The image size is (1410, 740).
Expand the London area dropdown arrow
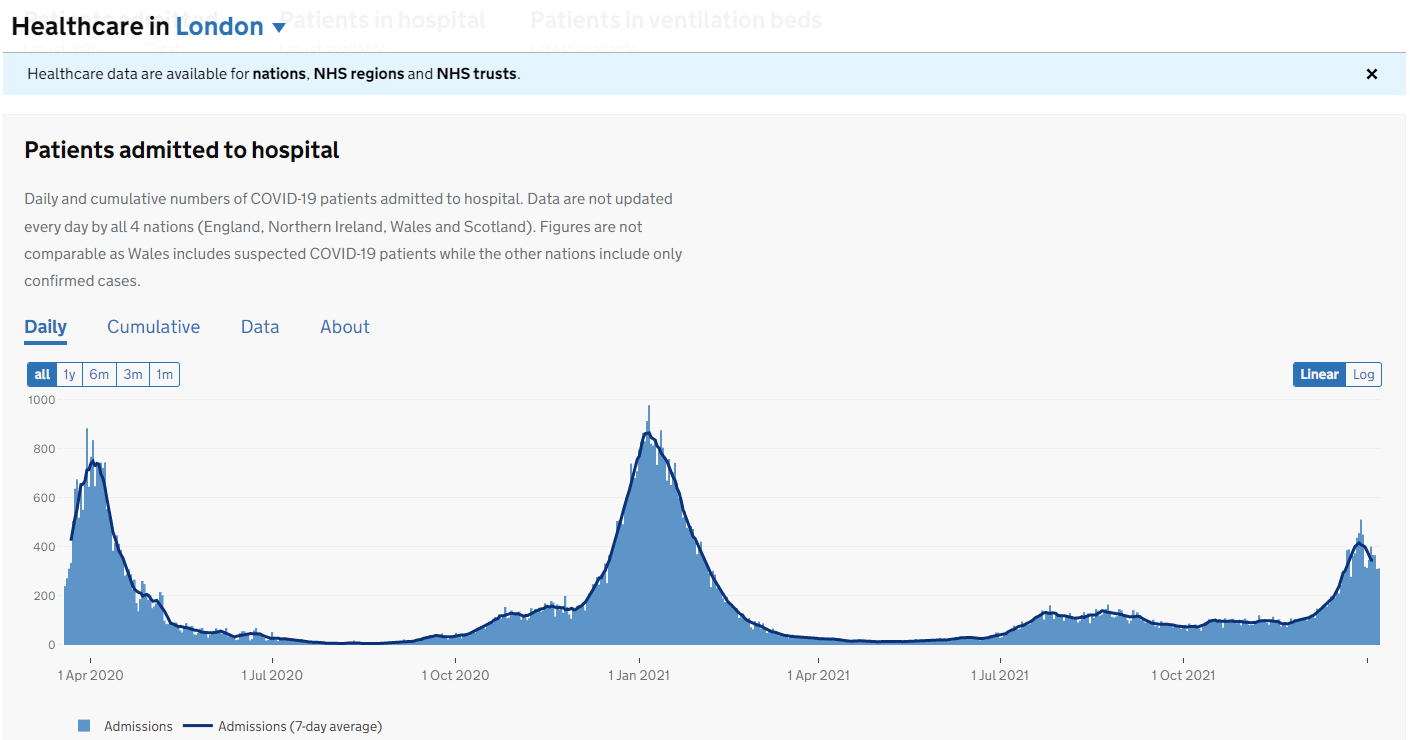pos(279,28)
